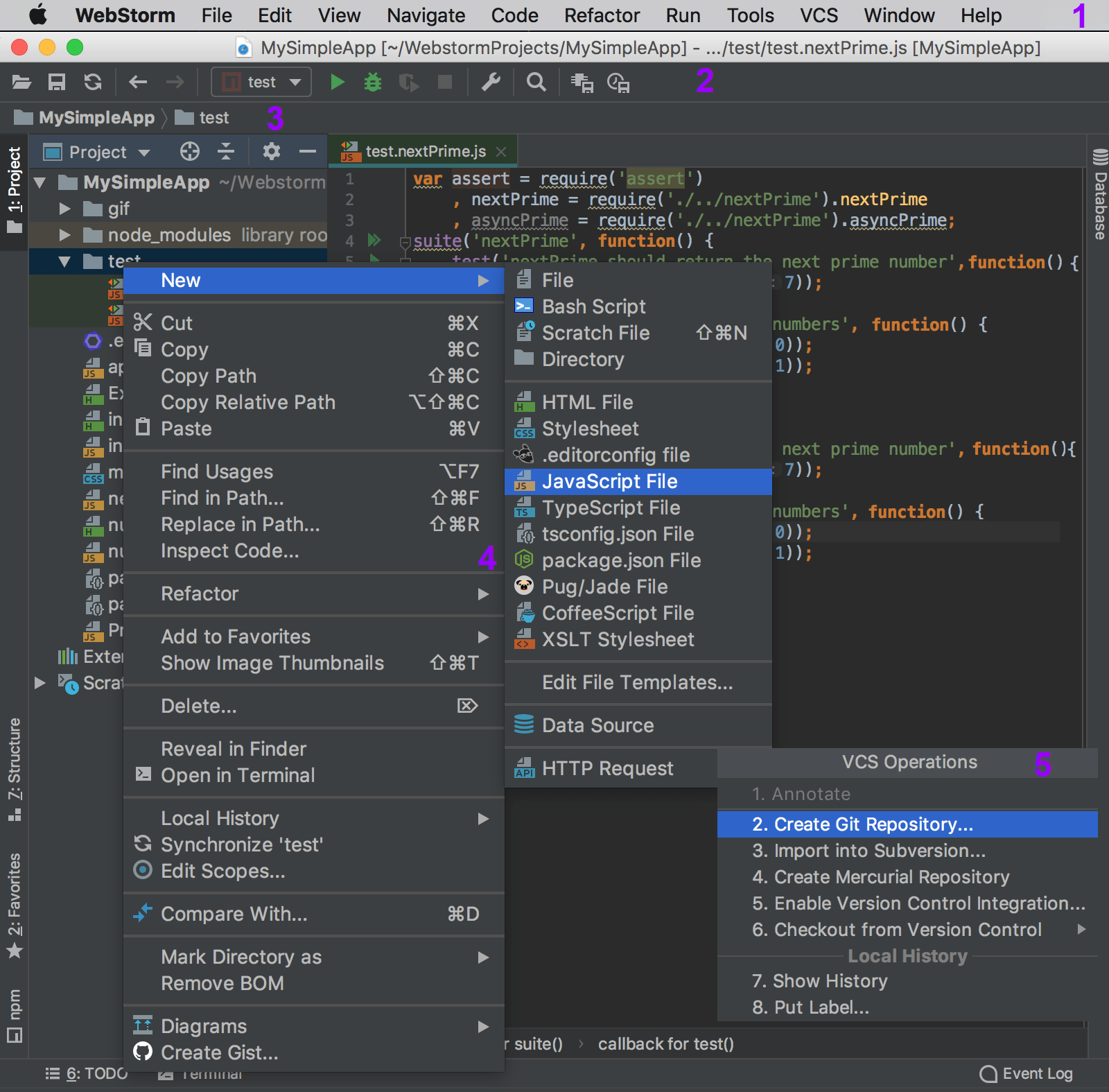
Task: Select Scratch File in New submenu
Action: tap(638, 333)
